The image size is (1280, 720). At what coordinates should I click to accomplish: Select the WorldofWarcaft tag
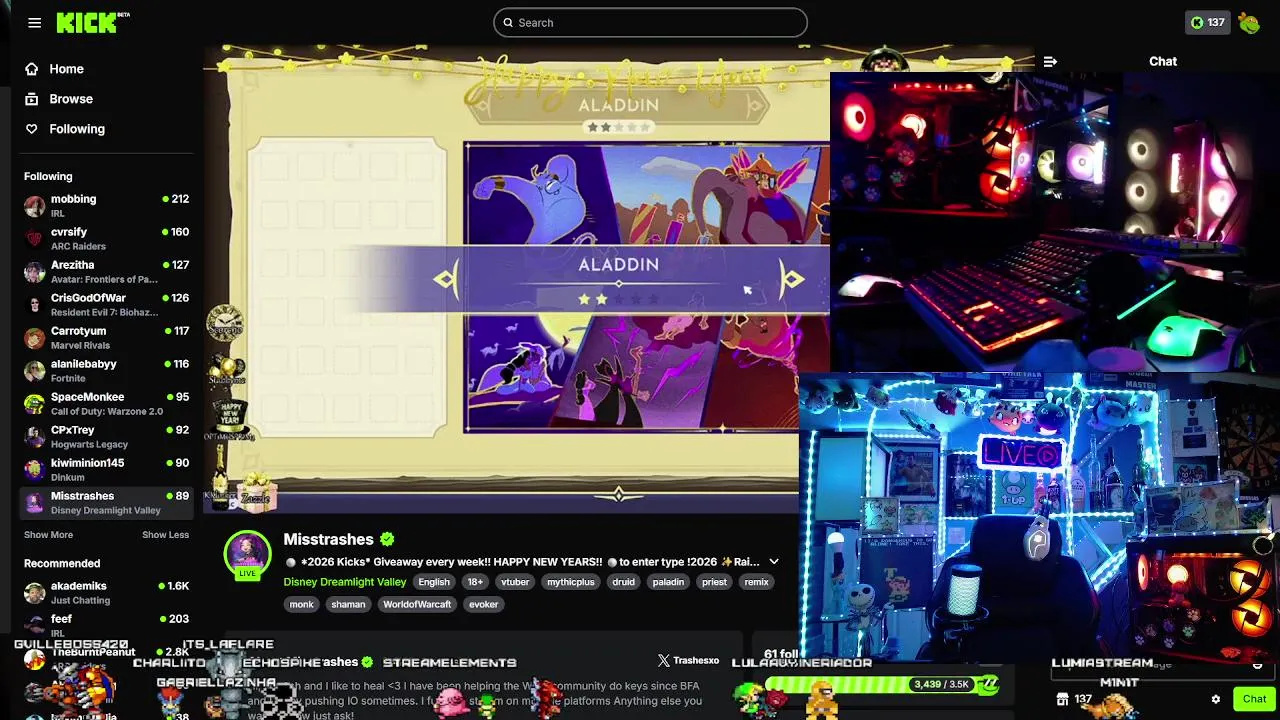[x=417, y=604]
